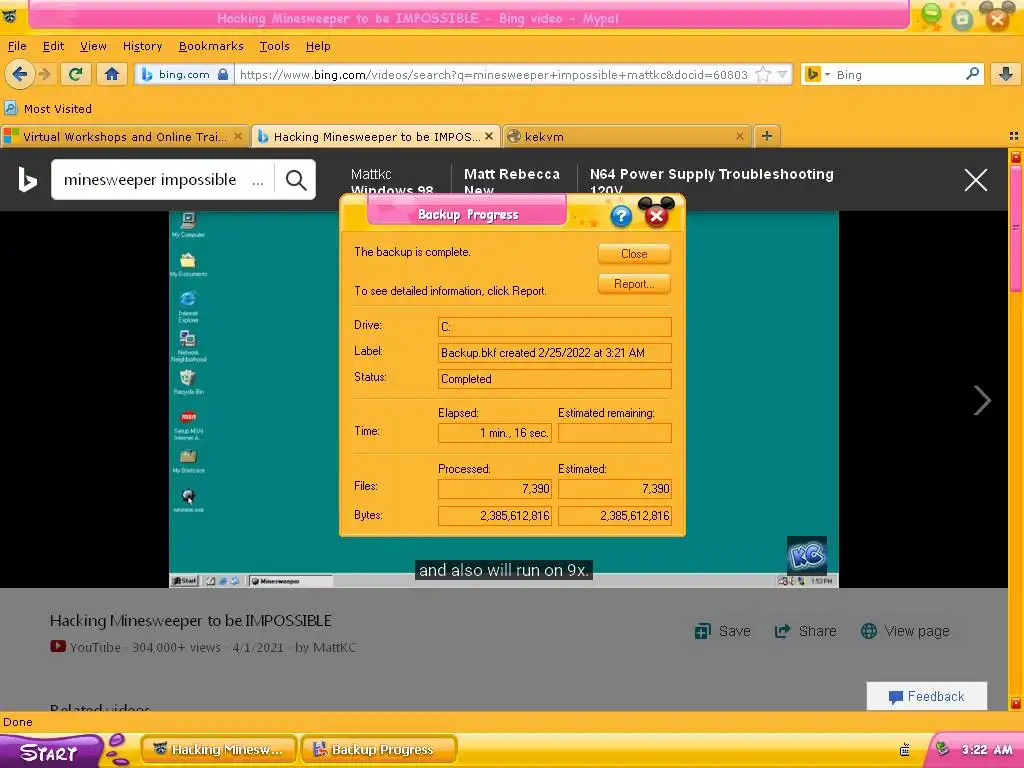Close the kekvm tab
Image resolution: width=1024 pixels, height=768 pixels.
pyautogui.click(x=739, y=136)
